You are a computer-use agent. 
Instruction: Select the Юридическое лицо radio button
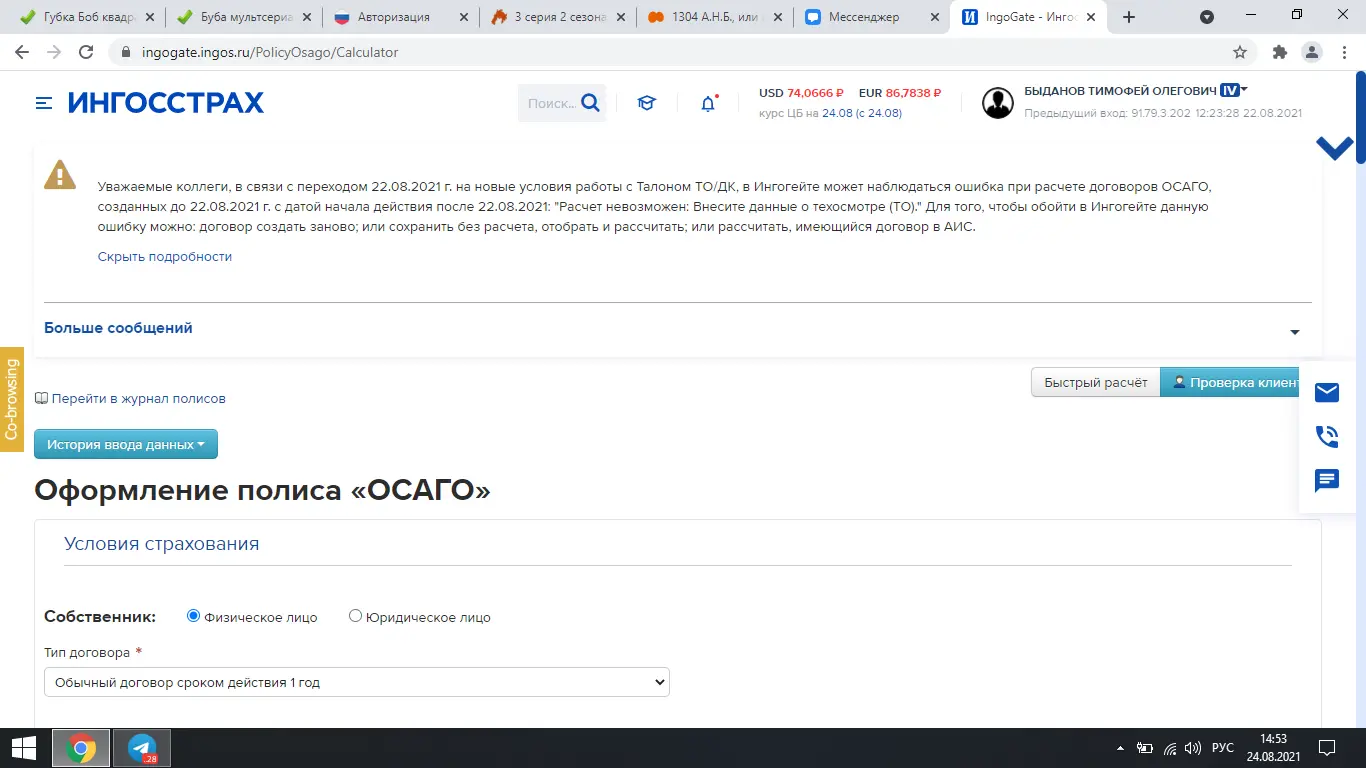tap(355, 616)
